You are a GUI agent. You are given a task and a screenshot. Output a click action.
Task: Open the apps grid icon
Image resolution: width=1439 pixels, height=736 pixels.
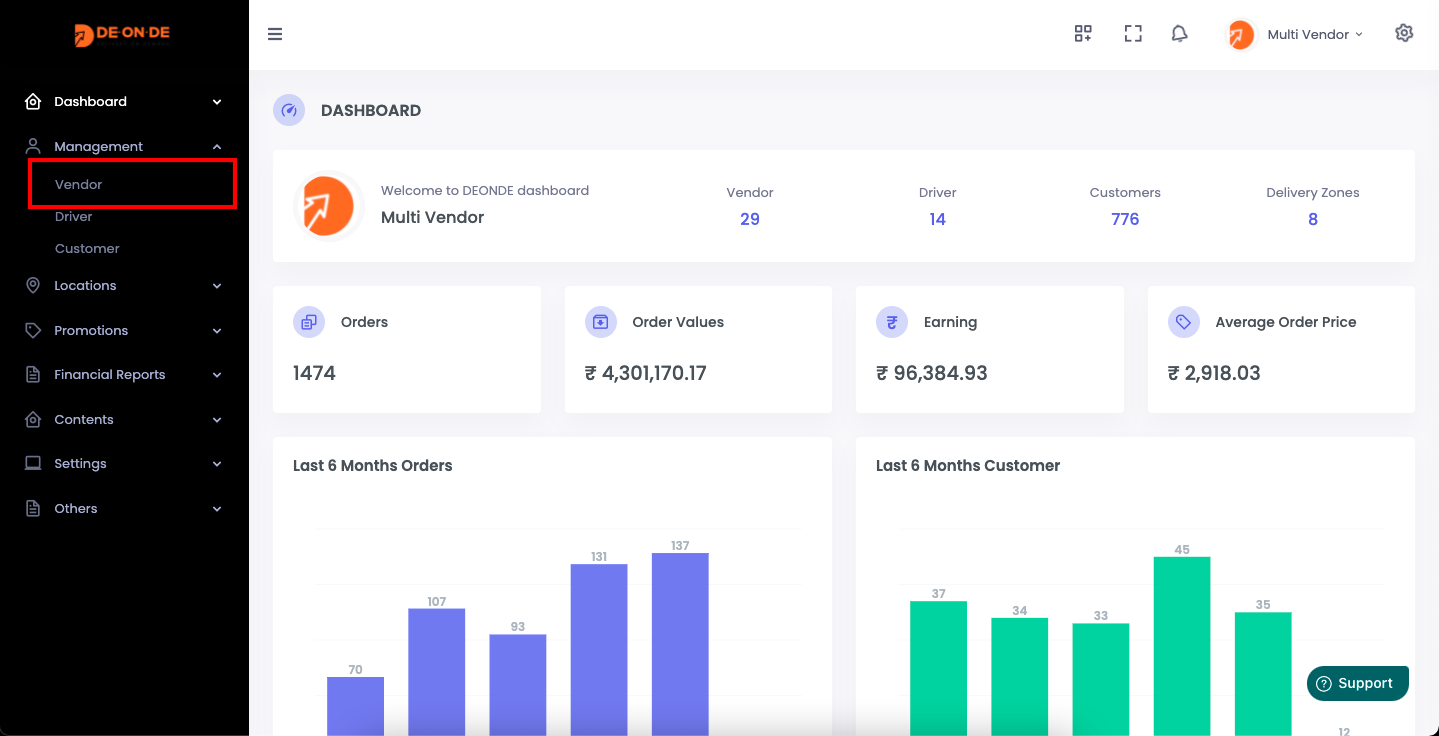click(x=1083, y=34)
